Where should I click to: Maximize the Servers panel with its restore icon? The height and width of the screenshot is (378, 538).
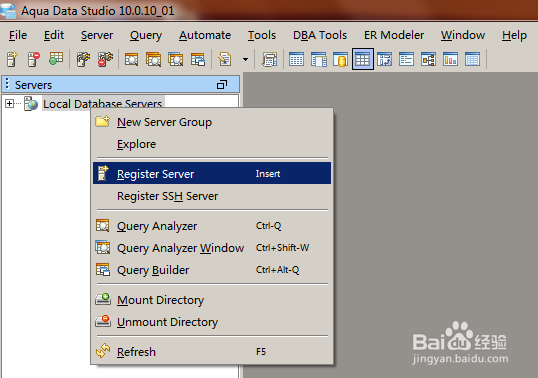tap(222, 84)
